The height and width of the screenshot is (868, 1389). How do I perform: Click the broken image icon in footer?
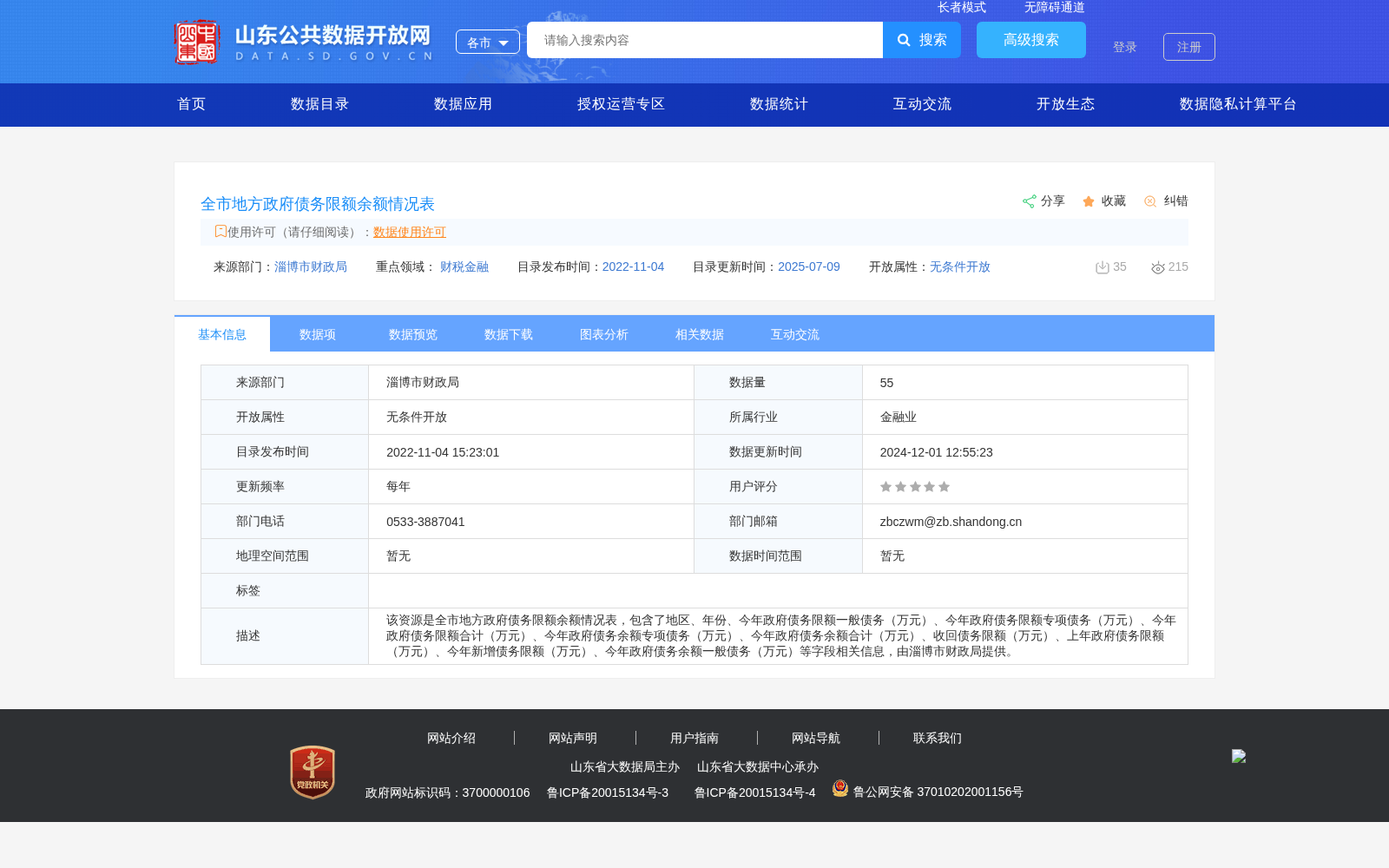[x=1239, y=756]
